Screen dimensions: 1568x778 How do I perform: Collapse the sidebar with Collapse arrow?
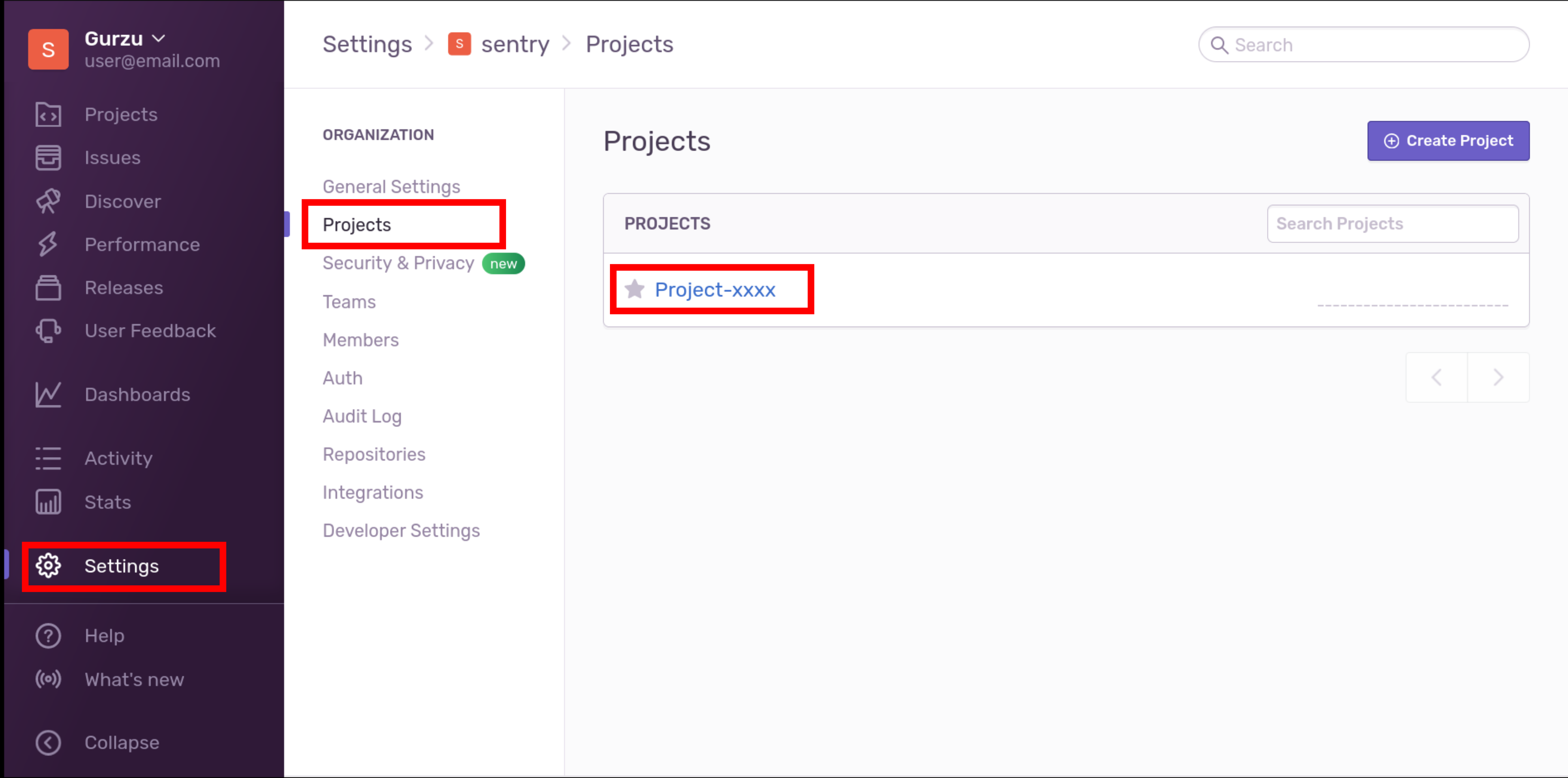48,743
